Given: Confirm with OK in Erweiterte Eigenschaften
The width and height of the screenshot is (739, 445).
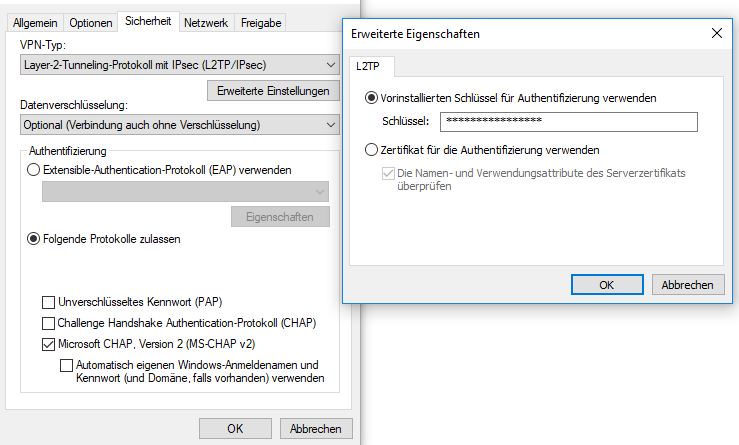Looking at the screenshot, I should coord(607,285).
